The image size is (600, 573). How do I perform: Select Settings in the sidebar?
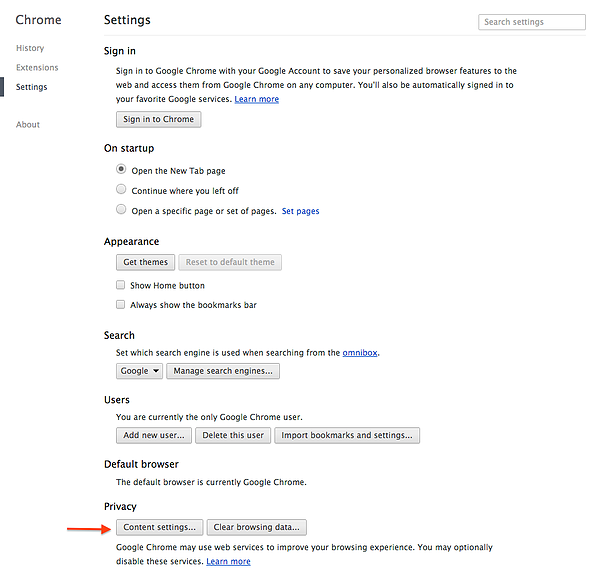[x=31, y=87]
